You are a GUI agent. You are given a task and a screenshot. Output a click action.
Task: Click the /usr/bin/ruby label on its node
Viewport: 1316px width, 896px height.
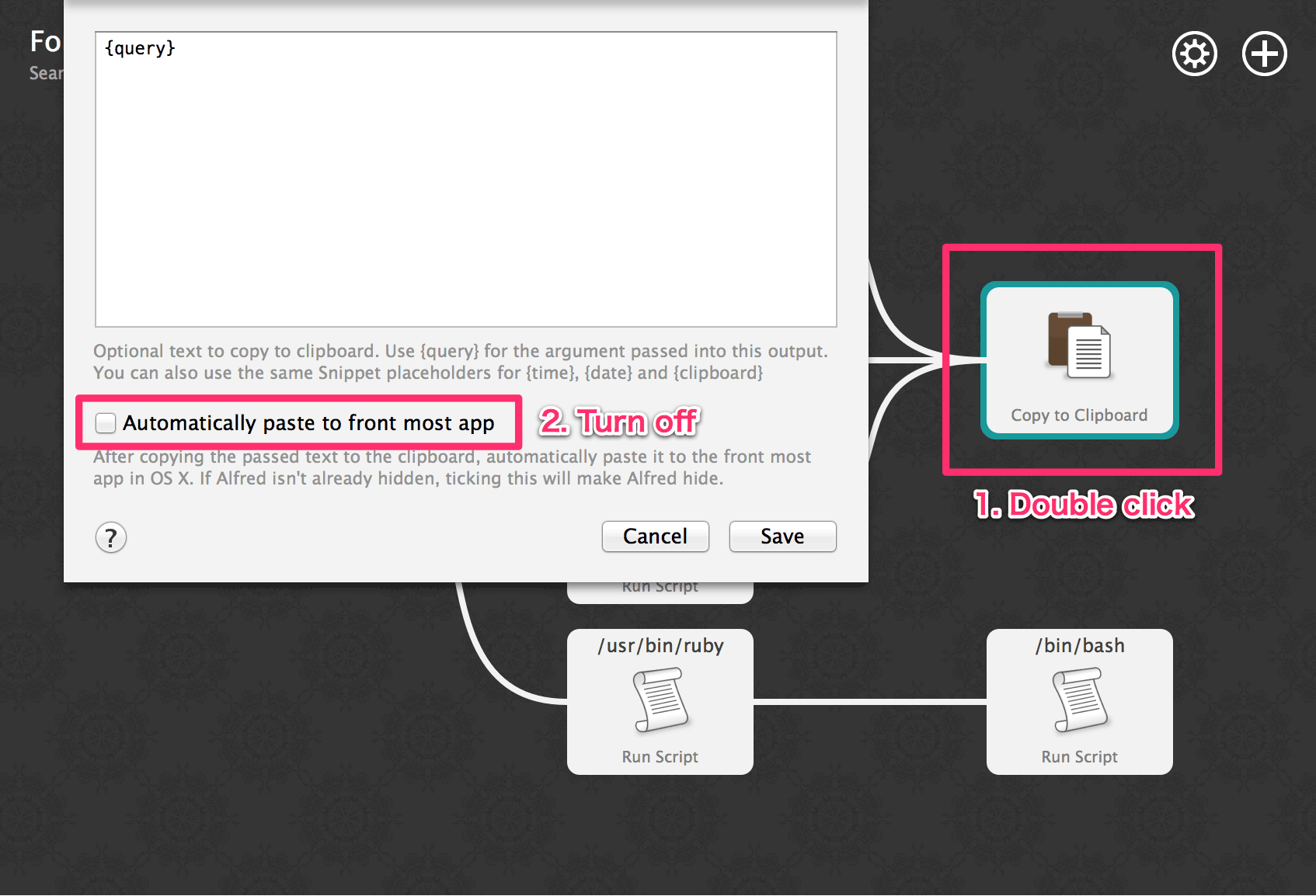coord(660,644)
